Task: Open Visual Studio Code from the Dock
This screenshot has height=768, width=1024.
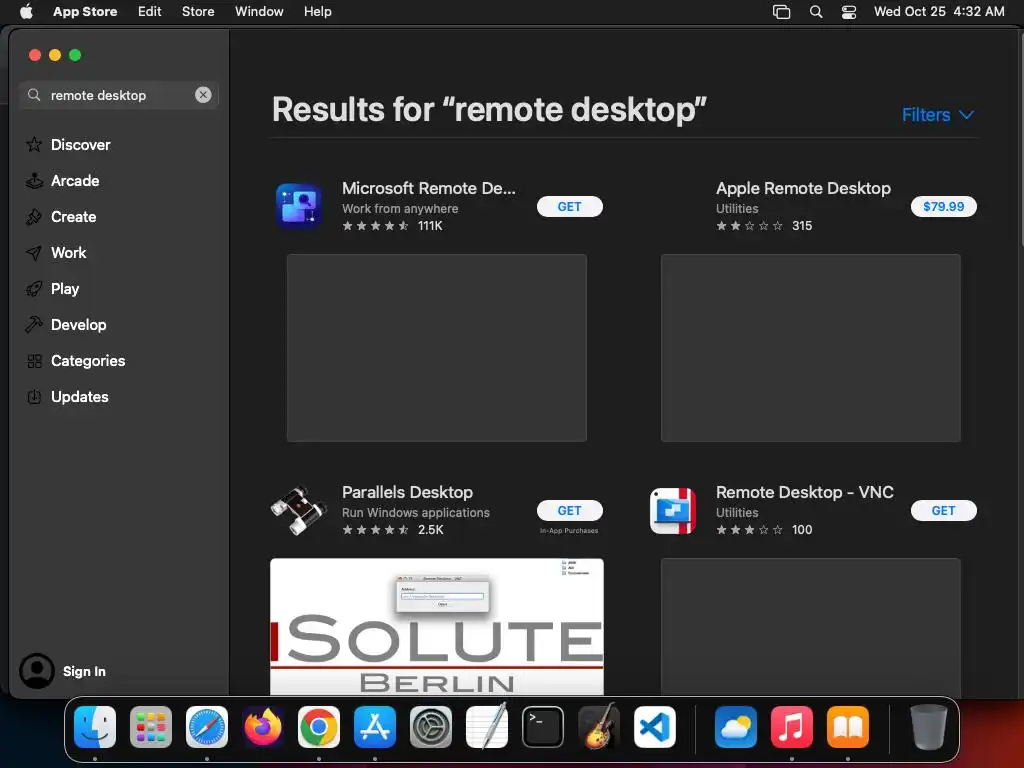Action: (x=655, y=727)
